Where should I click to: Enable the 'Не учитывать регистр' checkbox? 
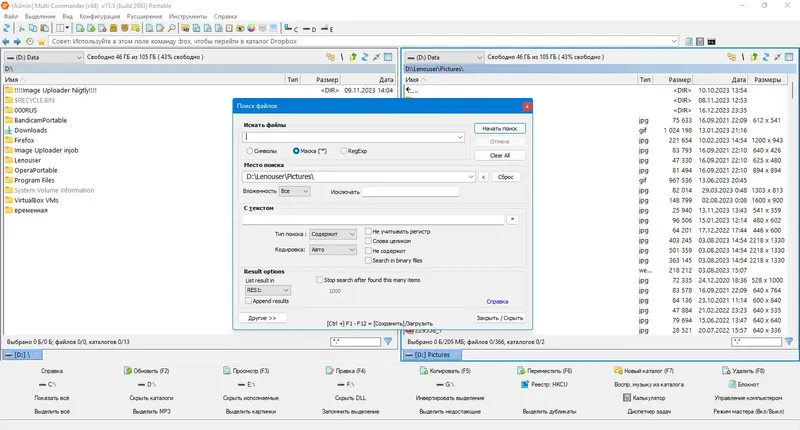pos(368,232)
